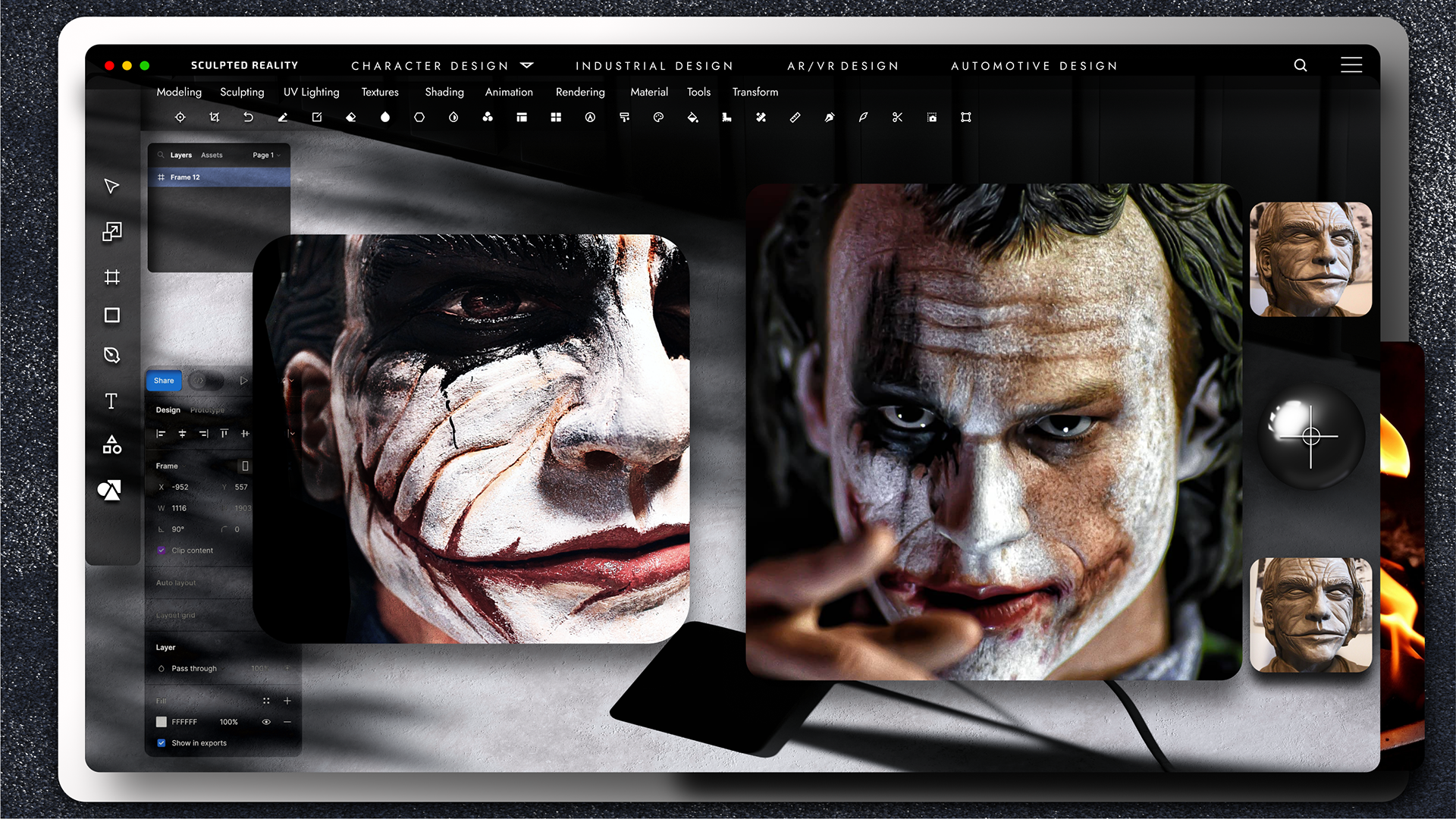Select the Text tool in left sidebar
The image size is (1456, 819).
(x=111, y=401)
